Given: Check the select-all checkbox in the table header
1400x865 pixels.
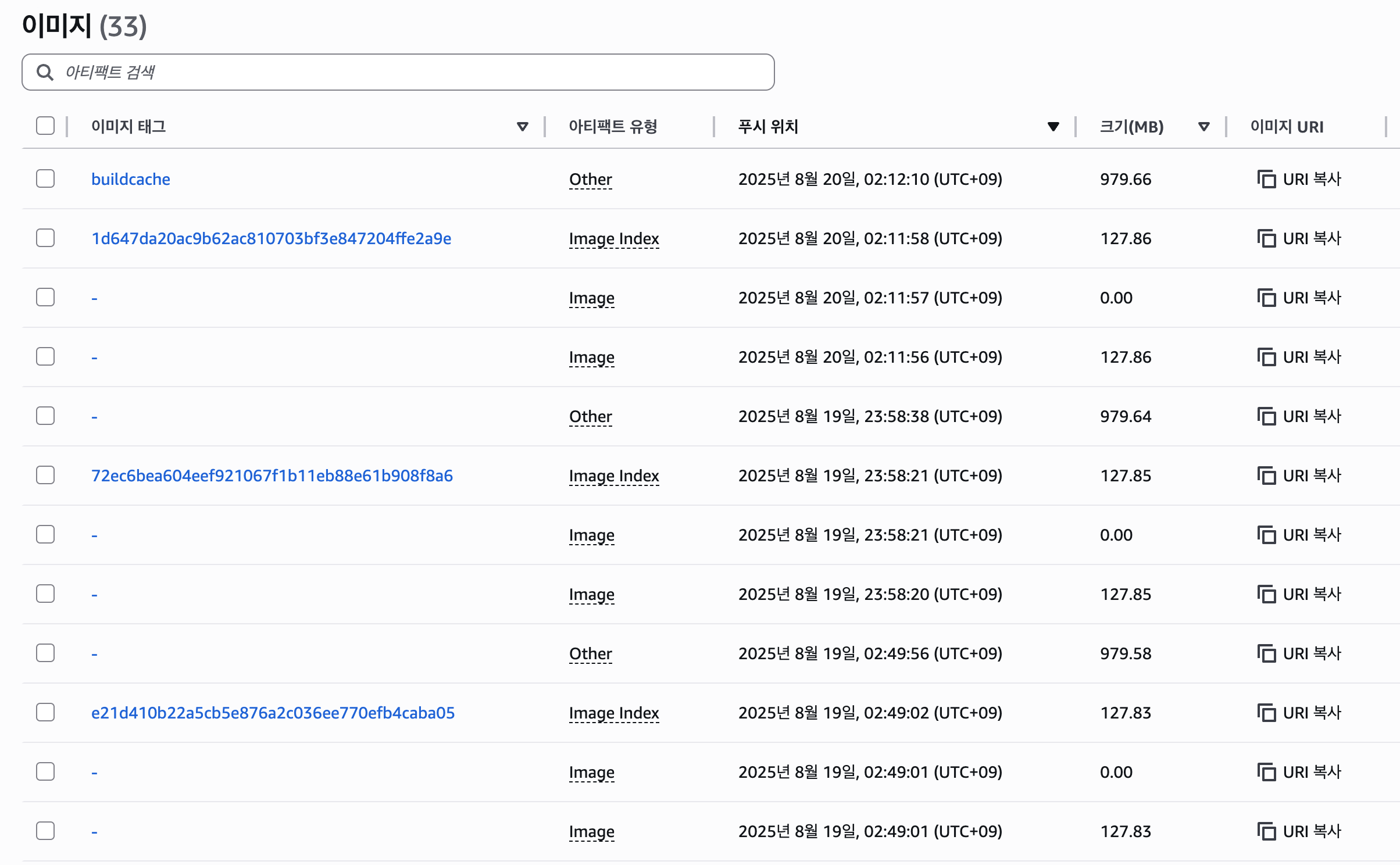Looking at the screenshot, I should pos(45,126).
